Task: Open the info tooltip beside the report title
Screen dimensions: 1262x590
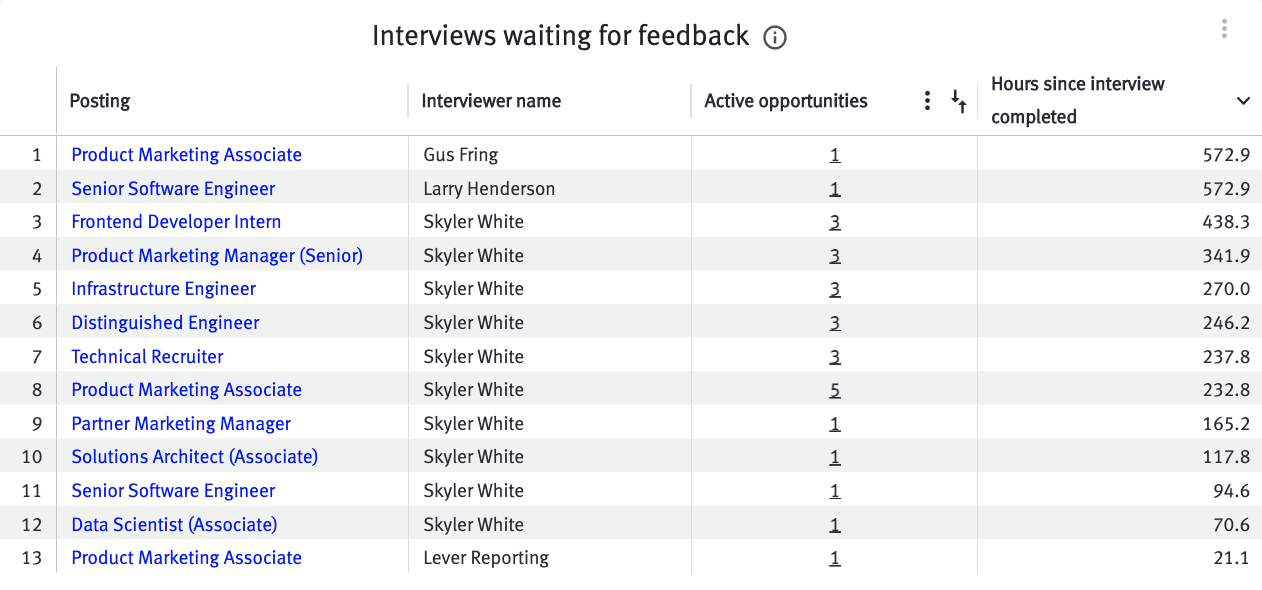Action: point(775,36)
